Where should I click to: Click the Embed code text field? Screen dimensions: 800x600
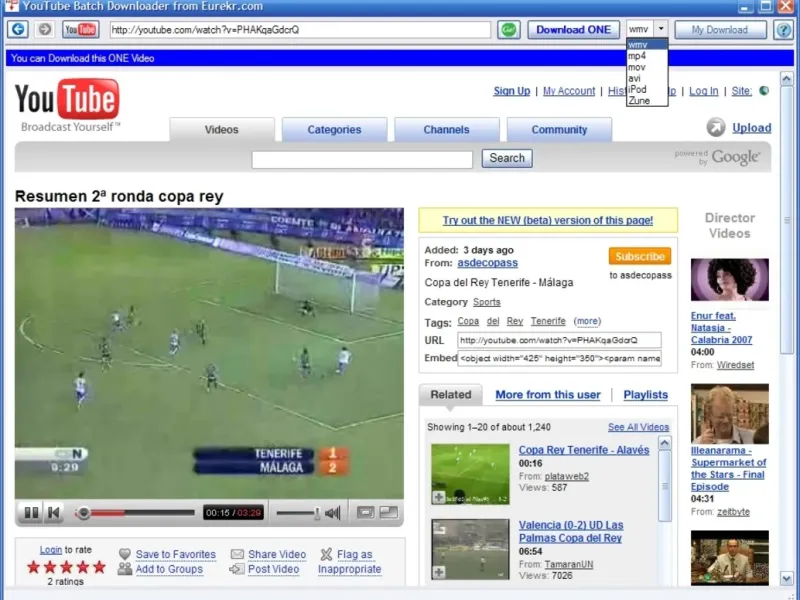559,358
